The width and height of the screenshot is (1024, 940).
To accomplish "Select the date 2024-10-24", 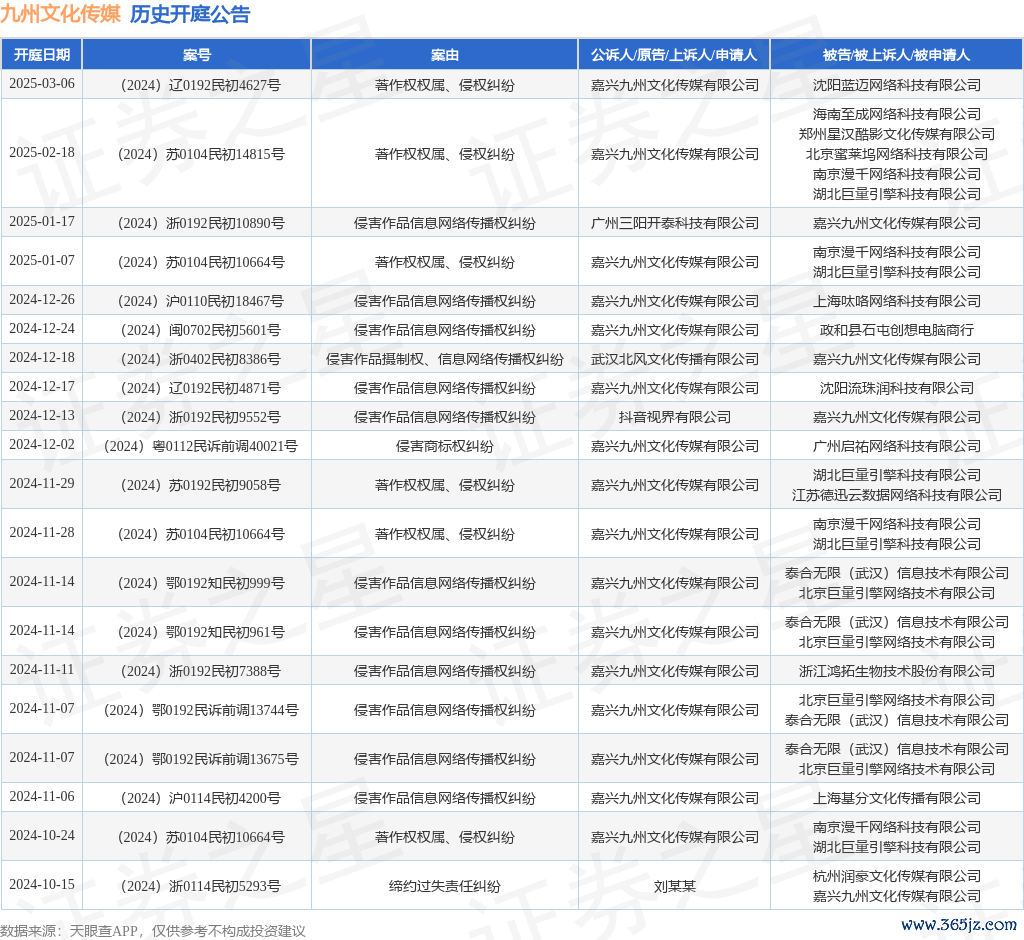I will (42, 835).
